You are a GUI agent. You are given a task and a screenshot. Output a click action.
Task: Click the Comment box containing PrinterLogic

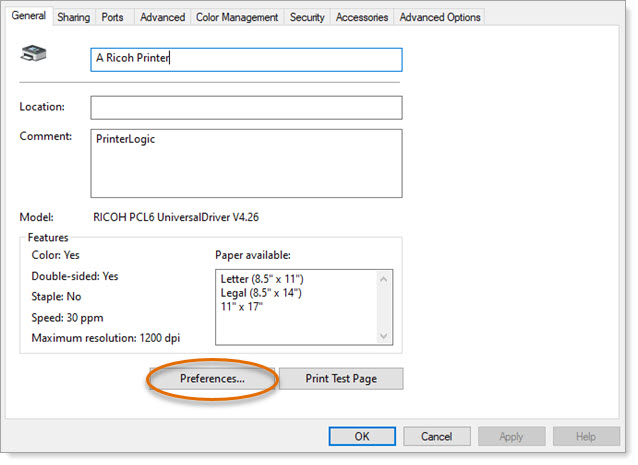point(245,163)
